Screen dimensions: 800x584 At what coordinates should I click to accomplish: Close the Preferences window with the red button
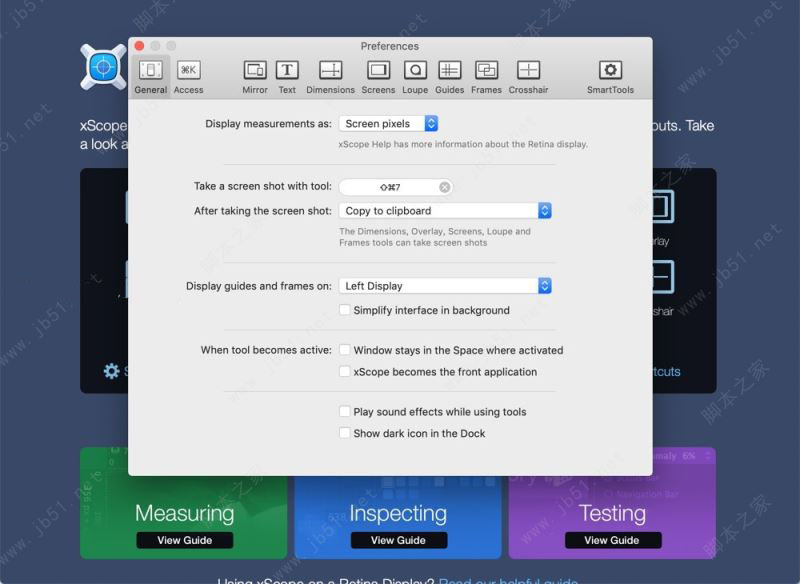139,46
